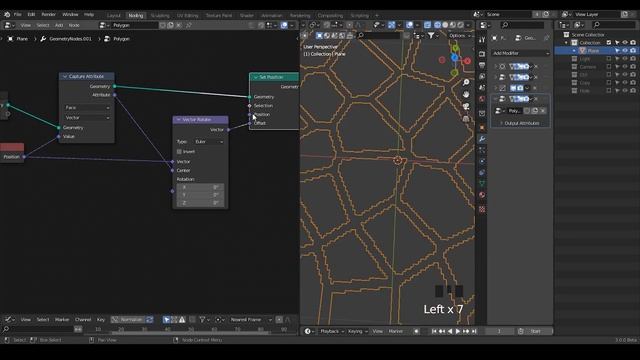This screenshot has height=360, width=640.
Task: Collapse the Vector Rotate node
Action: (x=178, y=120)
